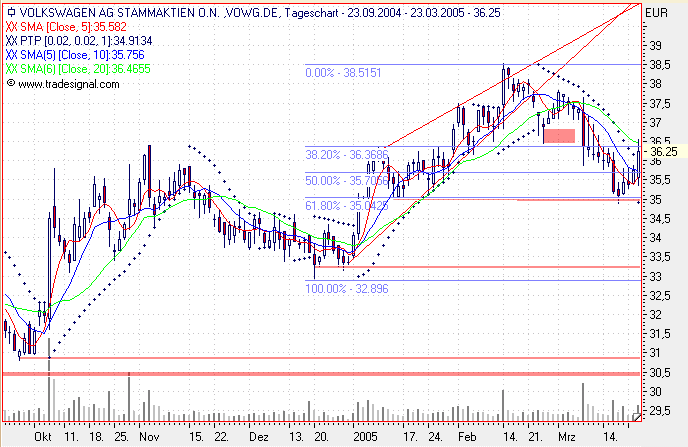Select the SMA [Close, 5]:35.582 legend
Viewport: 688px width, 447px height.
pos(66,27)
